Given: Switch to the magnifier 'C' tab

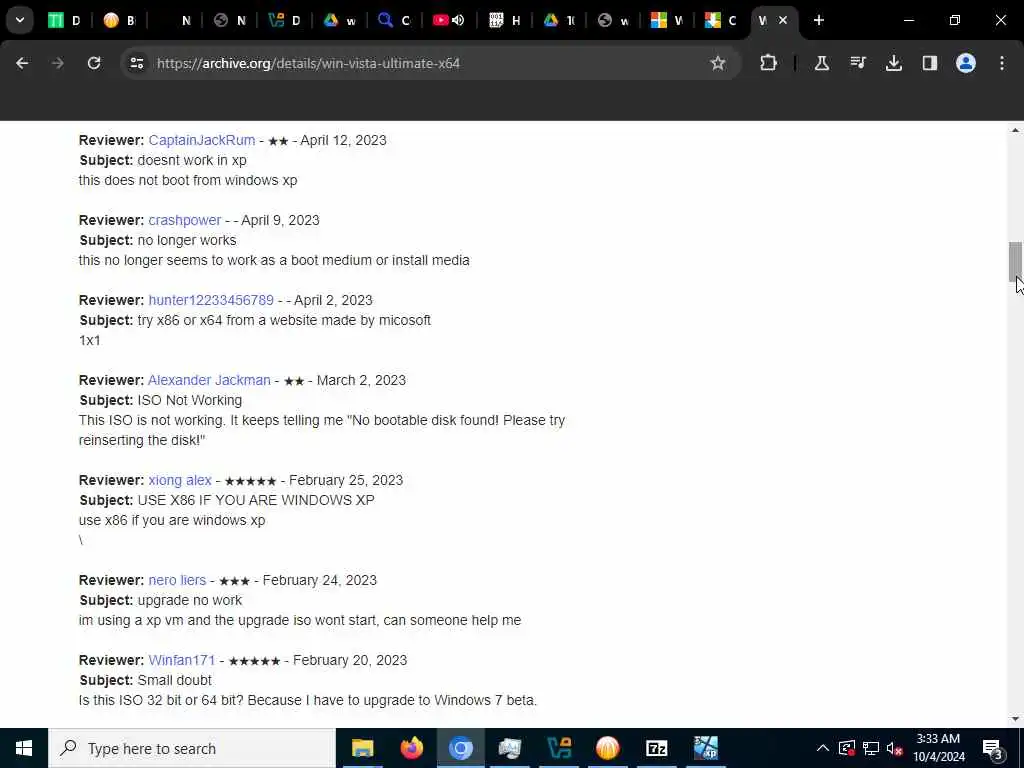Looking at the screenshot, I should pyautogui.click(x=394, y=20).
